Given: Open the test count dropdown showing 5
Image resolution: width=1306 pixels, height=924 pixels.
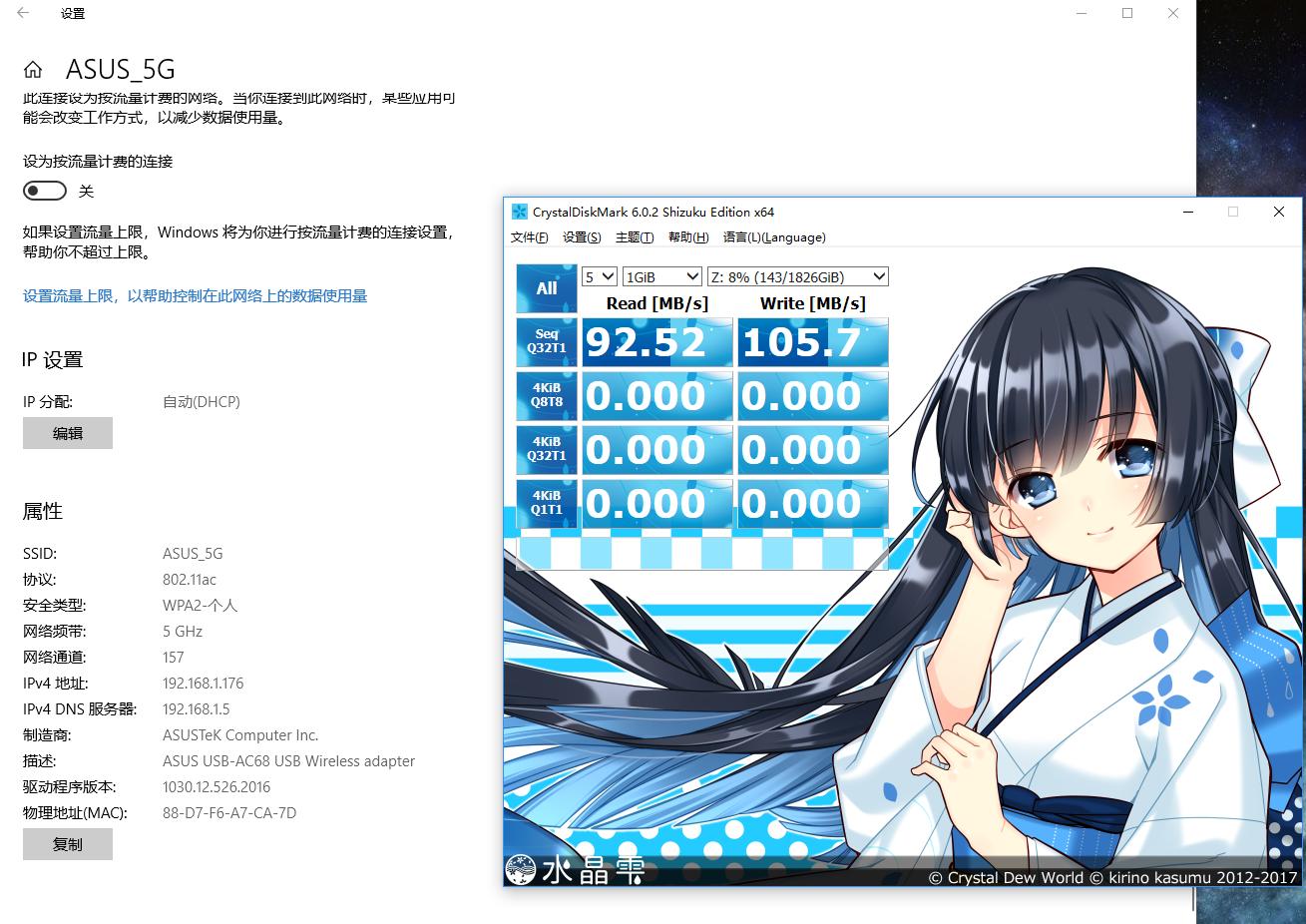Looking at the screenshot, I should coord(599,276).
